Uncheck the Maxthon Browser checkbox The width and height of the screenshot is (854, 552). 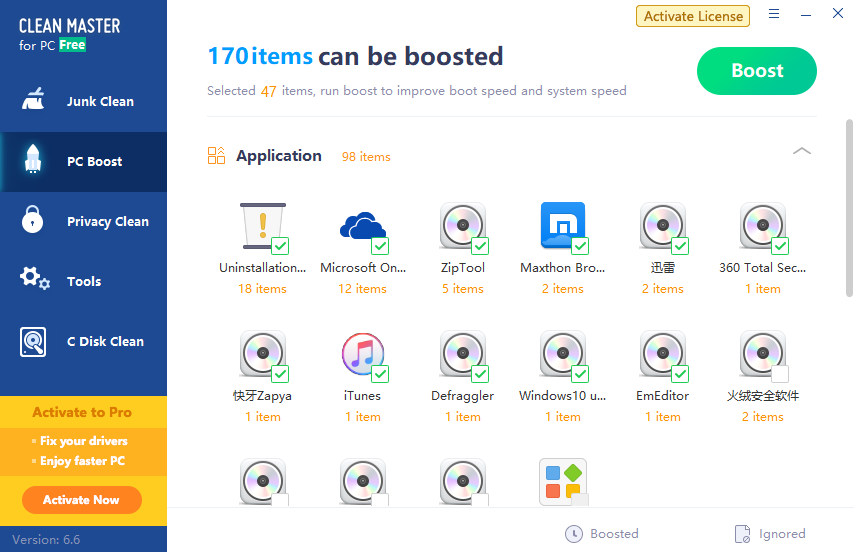[580, 246]
